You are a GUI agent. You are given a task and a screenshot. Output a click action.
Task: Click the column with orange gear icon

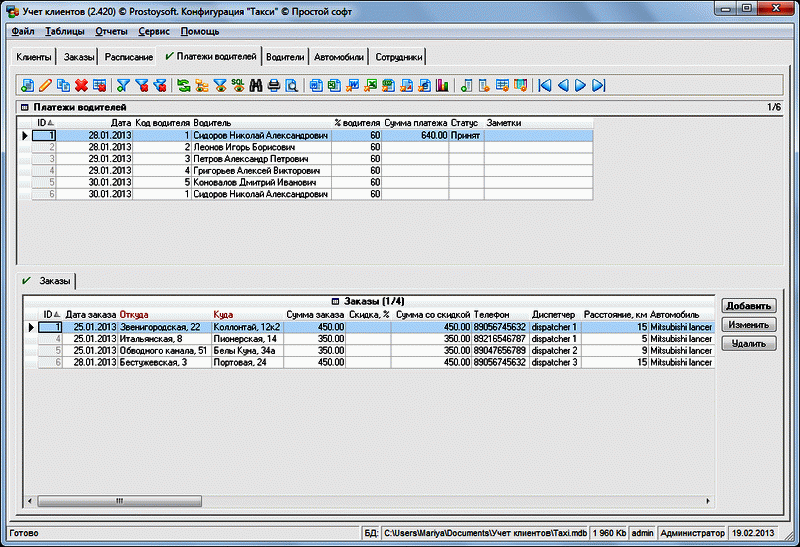tap(484, 85)
